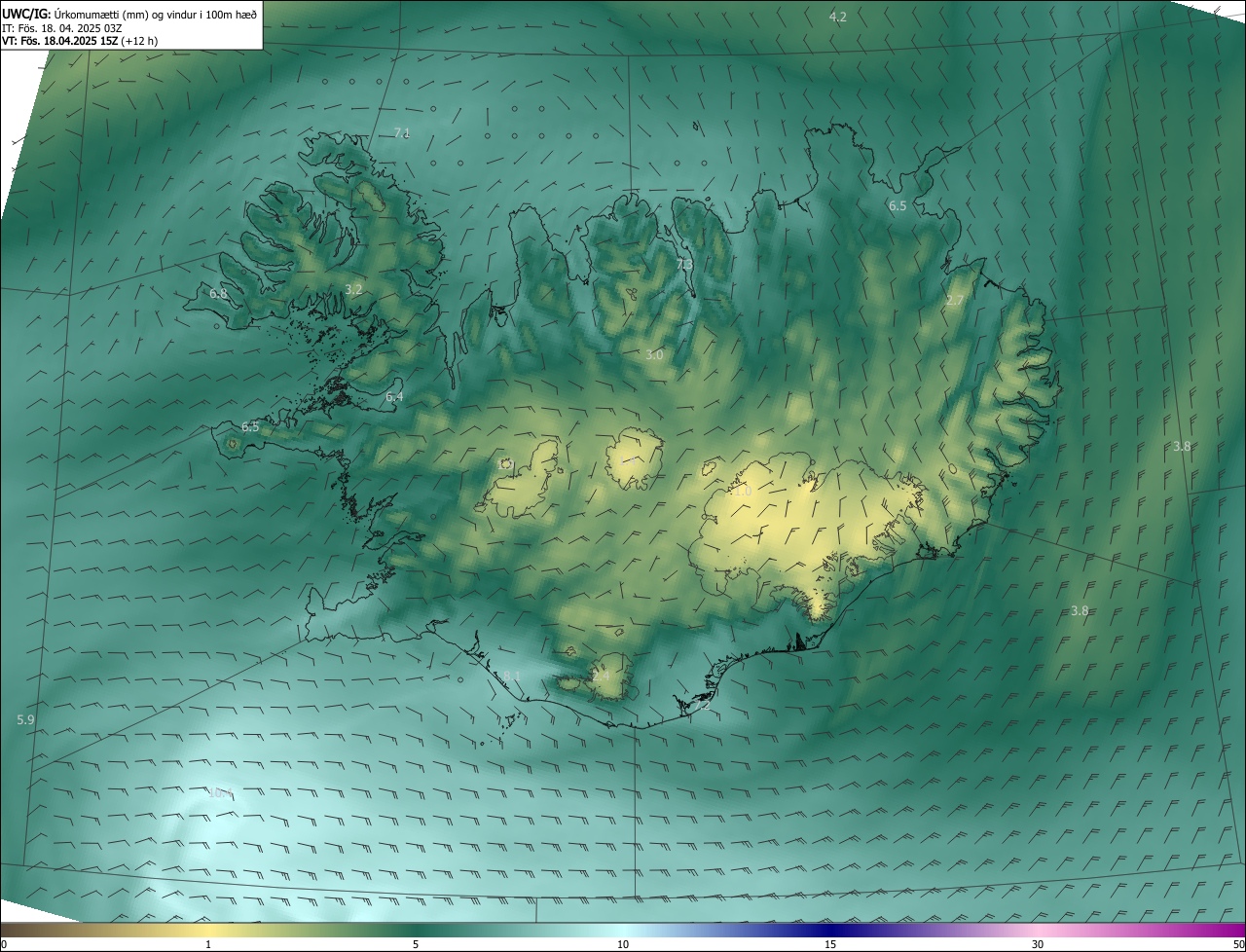
Task: Click the 10.4 value label in southwest ocean
Action: (221, 793)
